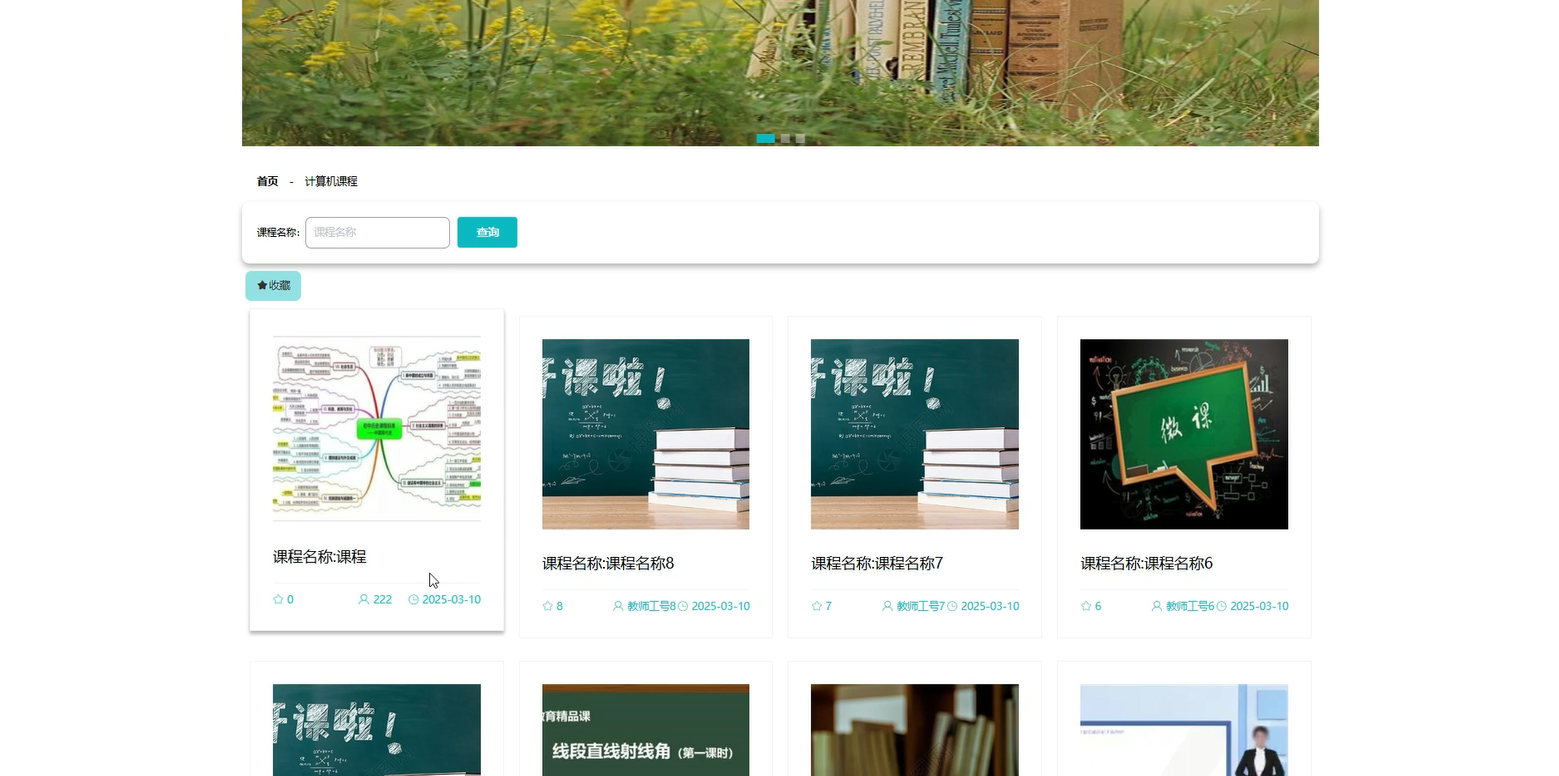
Task: Toggle favorite star on 课程名称6 card
Action: pos(1085,606)
